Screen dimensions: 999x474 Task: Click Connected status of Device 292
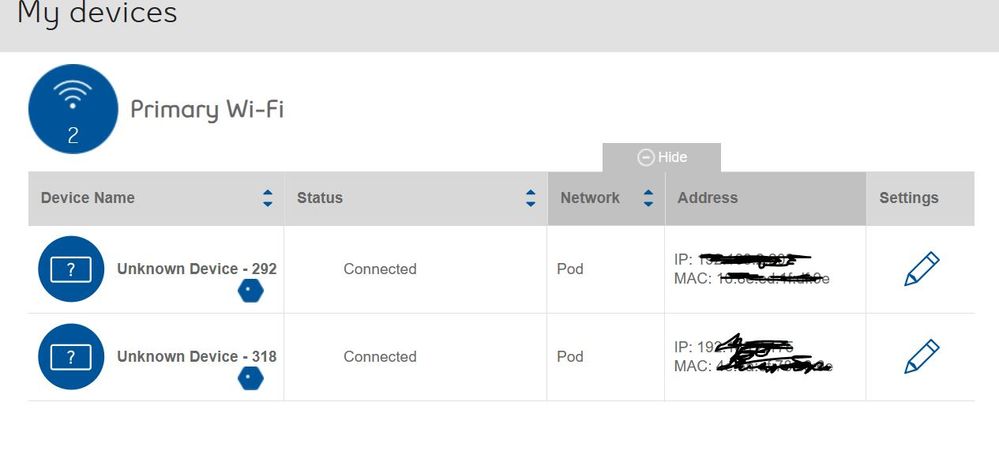click(x=380, y=269)
